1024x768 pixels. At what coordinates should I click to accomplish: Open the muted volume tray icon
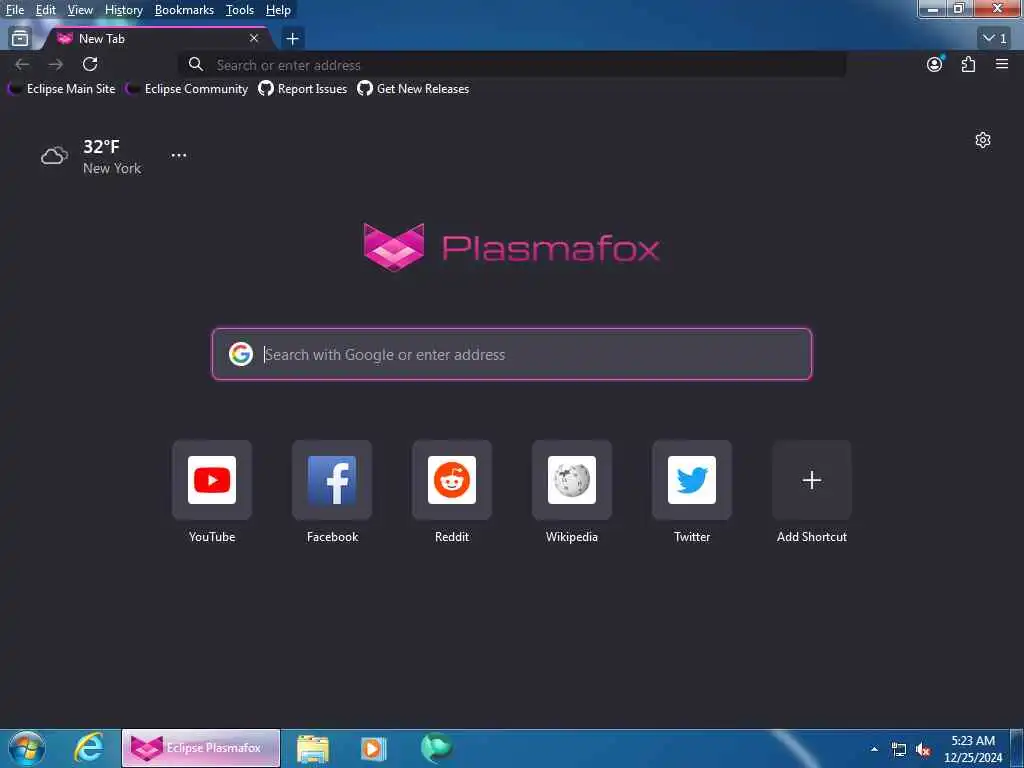click(x=923, y=750)
